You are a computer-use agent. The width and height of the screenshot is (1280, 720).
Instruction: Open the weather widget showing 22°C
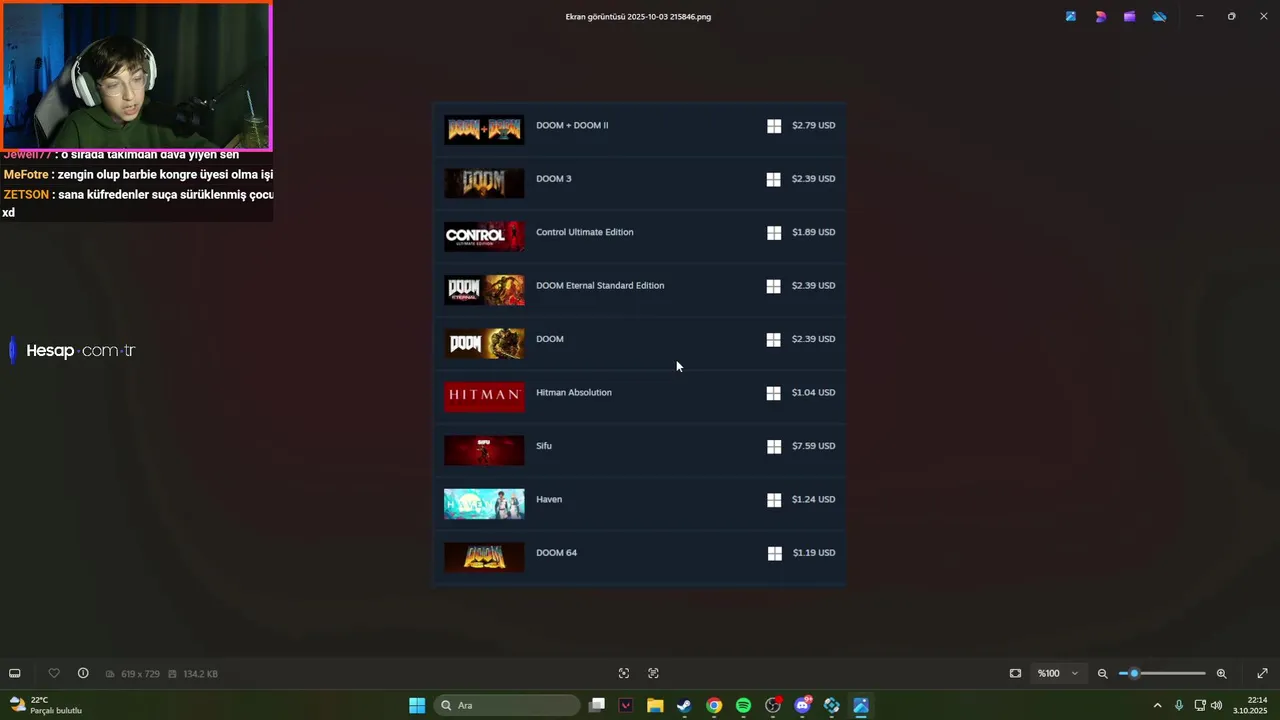click(x=45, y=705)
